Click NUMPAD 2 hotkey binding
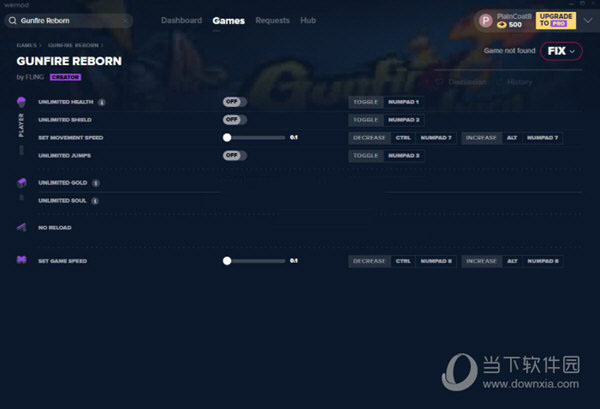This screenshot has height=409, width=600. 404,120
